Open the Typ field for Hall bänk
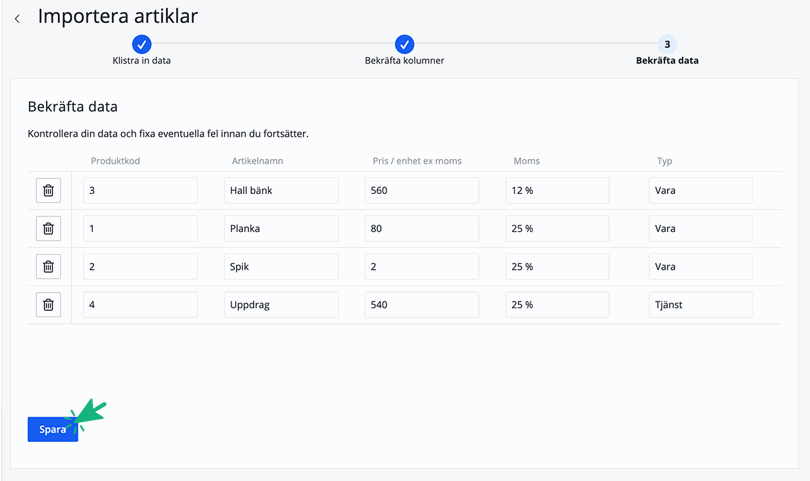 [700, 191]
